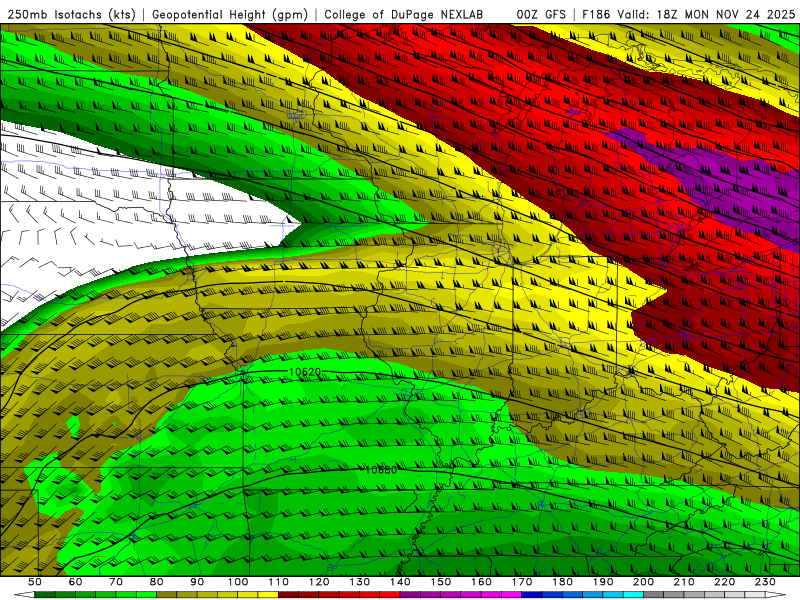Click the 190 label on the color scale
The height and width of the screenshot is (600, 800).
tap(603, 582)
